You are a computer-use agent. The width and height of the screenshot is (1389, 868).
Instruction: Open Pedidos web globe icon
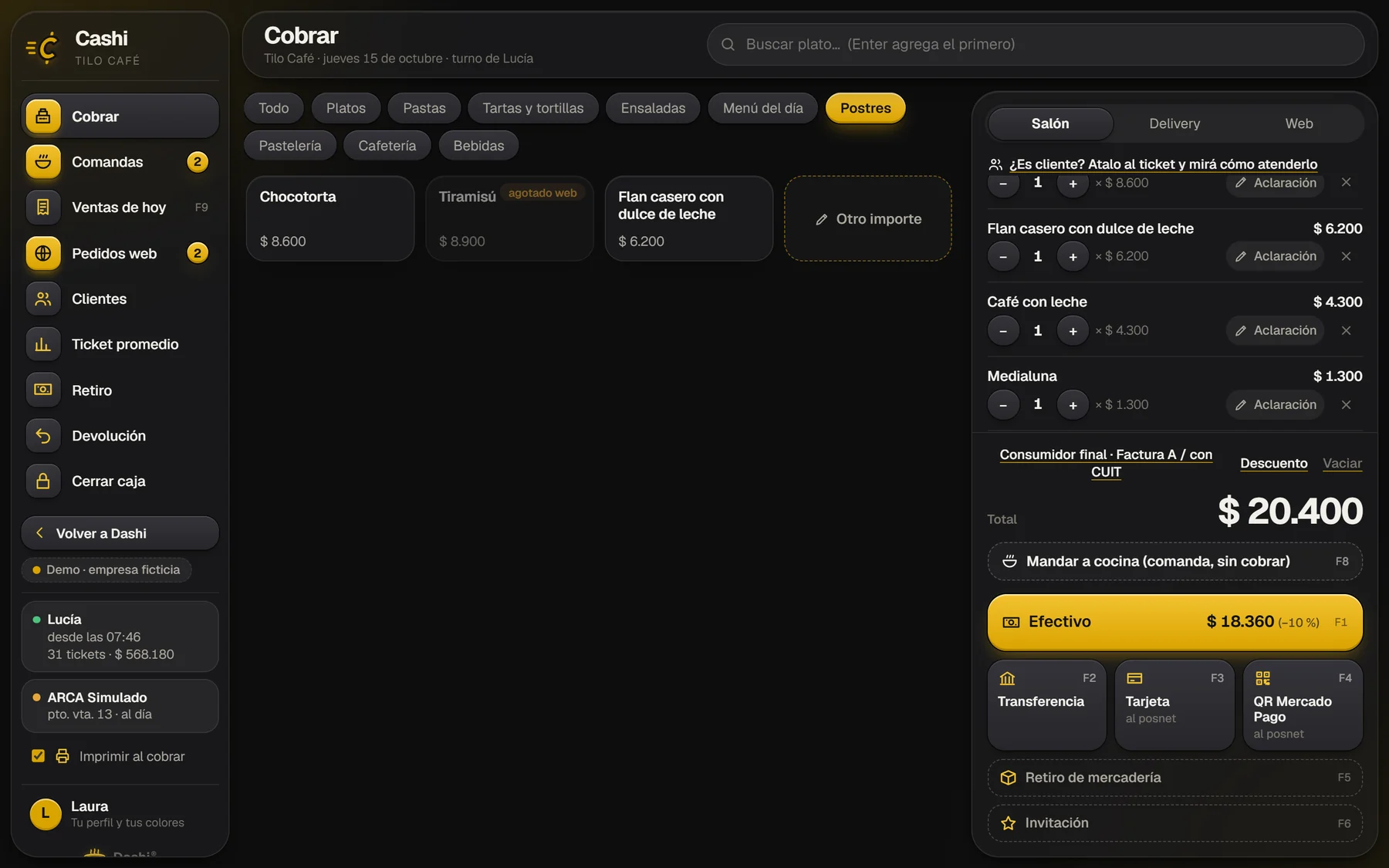(x=43, y=253)
